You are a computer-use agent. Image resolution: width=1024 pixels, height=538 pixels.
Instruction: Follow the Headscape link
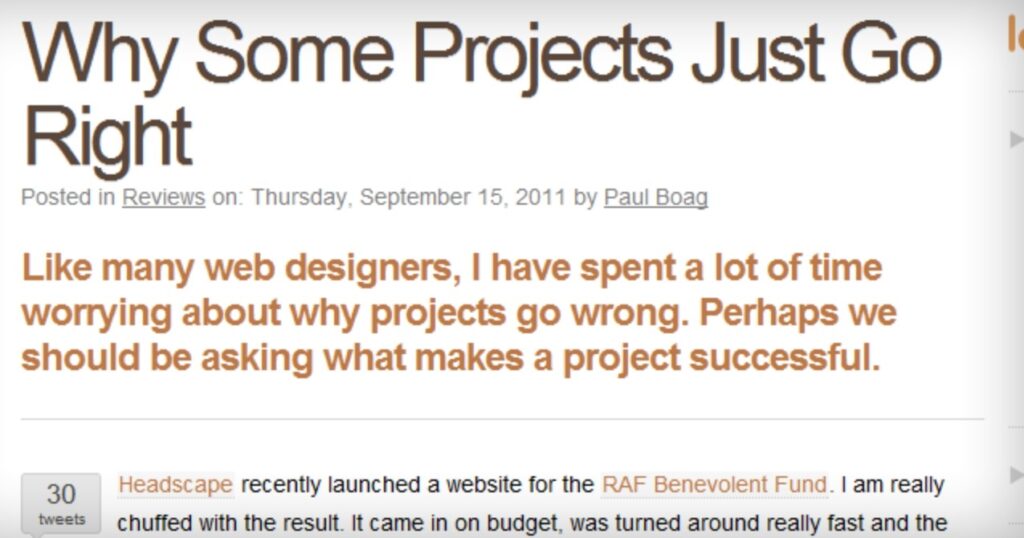click(x=176, y=485)
